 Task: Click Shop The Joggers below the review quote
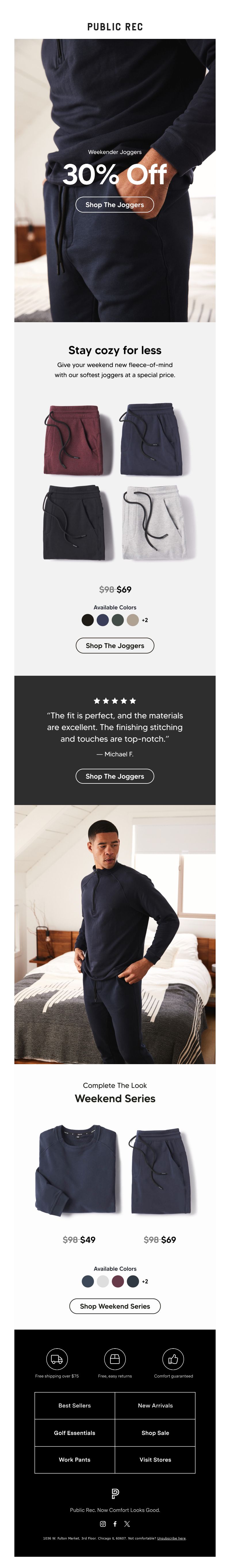[x=115, y=776]
